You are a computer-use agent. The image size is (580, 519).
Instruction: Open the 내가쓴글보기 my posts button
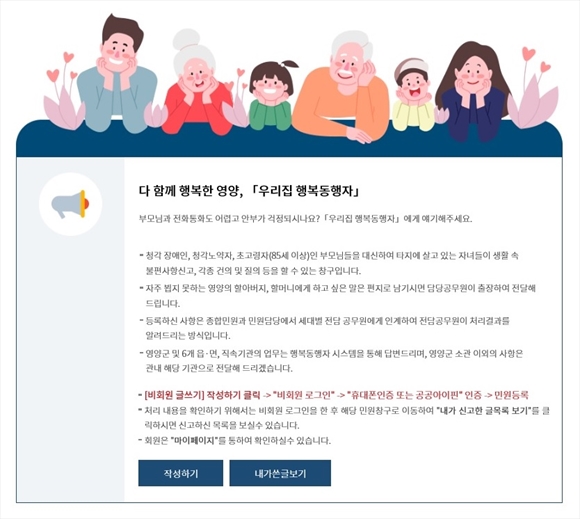click(x=280, y=473)
